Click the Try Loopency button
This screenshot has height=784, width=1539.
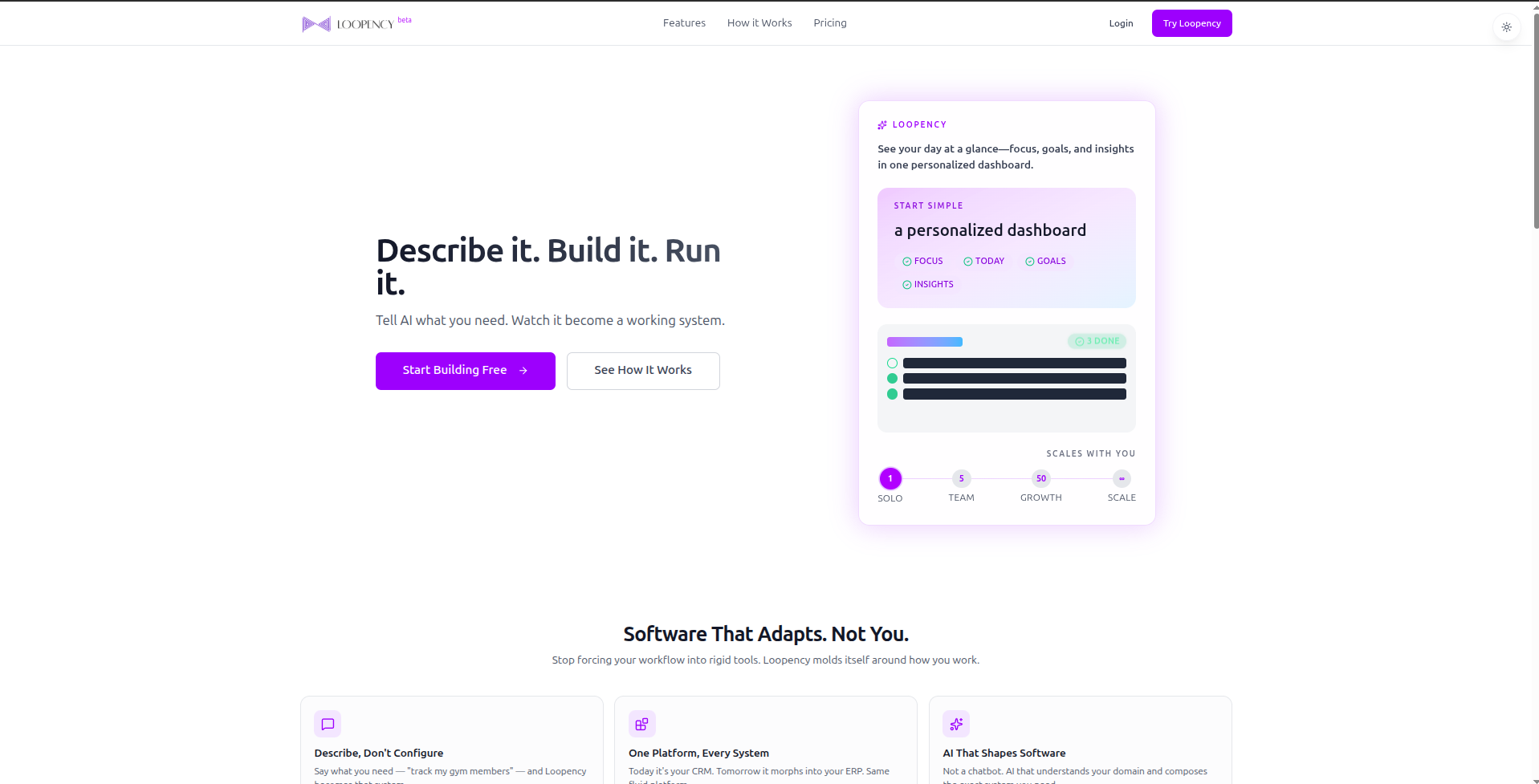tap(1191, 23)
